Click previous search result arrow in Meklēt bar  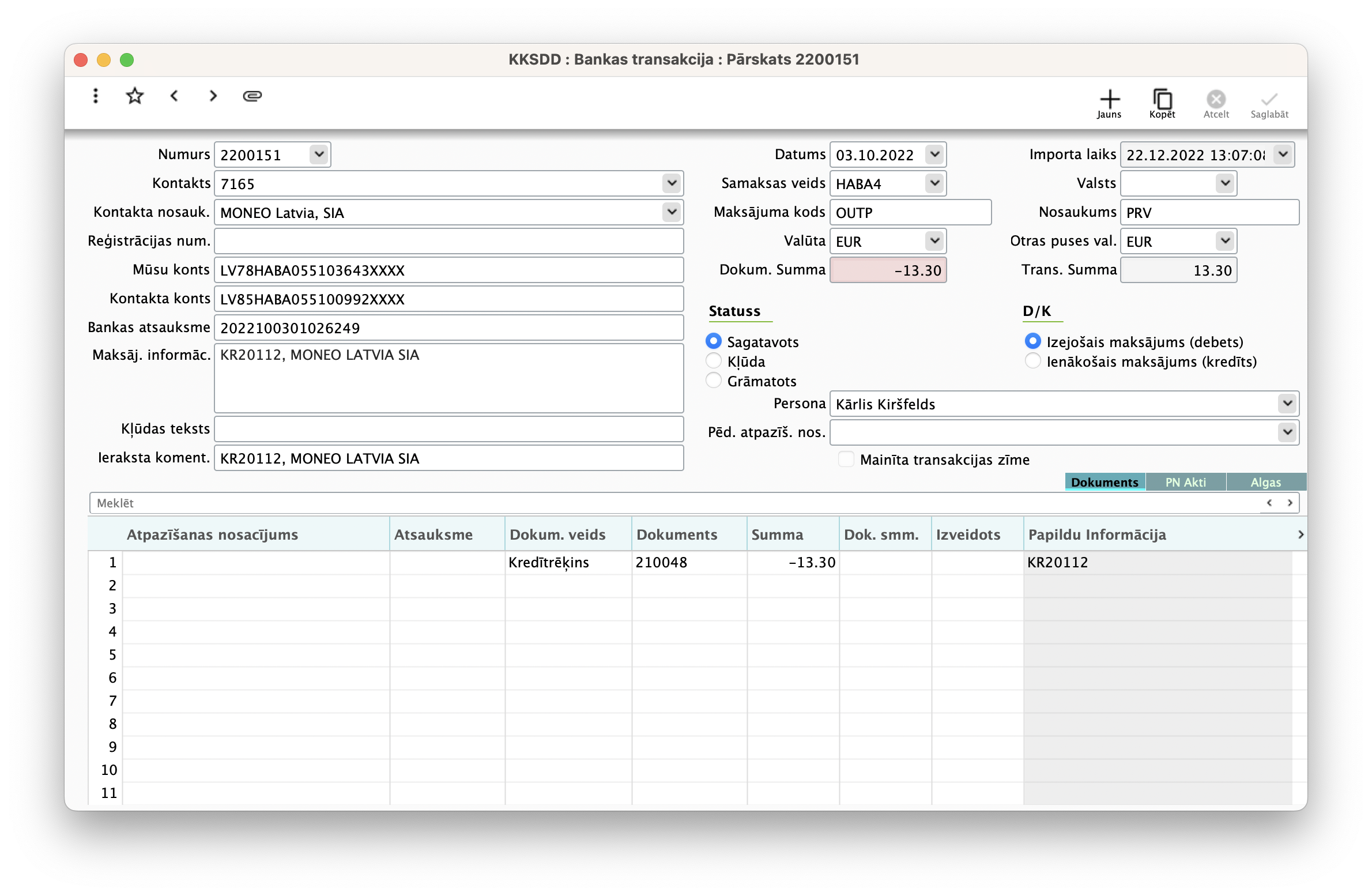click(x=1269, y=503)
